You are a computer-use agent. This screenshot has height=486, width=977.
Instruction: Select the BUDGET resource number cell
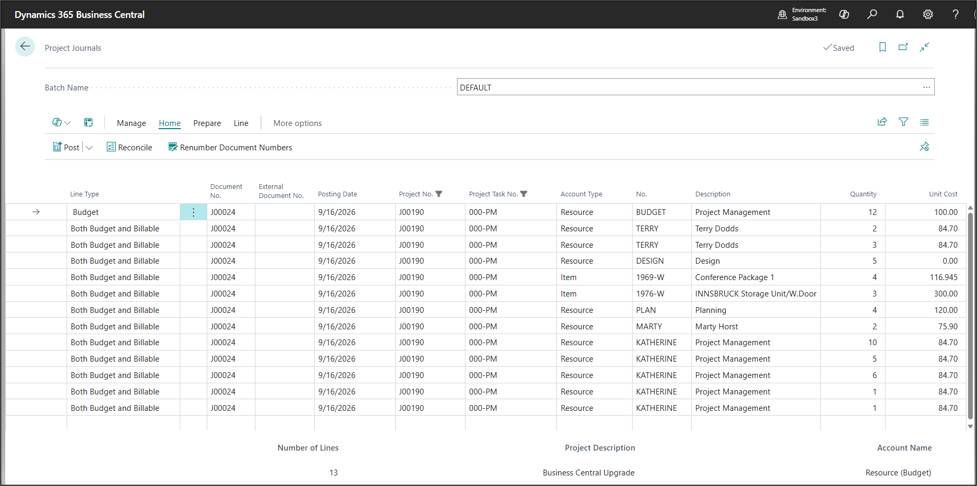(662, 212)
